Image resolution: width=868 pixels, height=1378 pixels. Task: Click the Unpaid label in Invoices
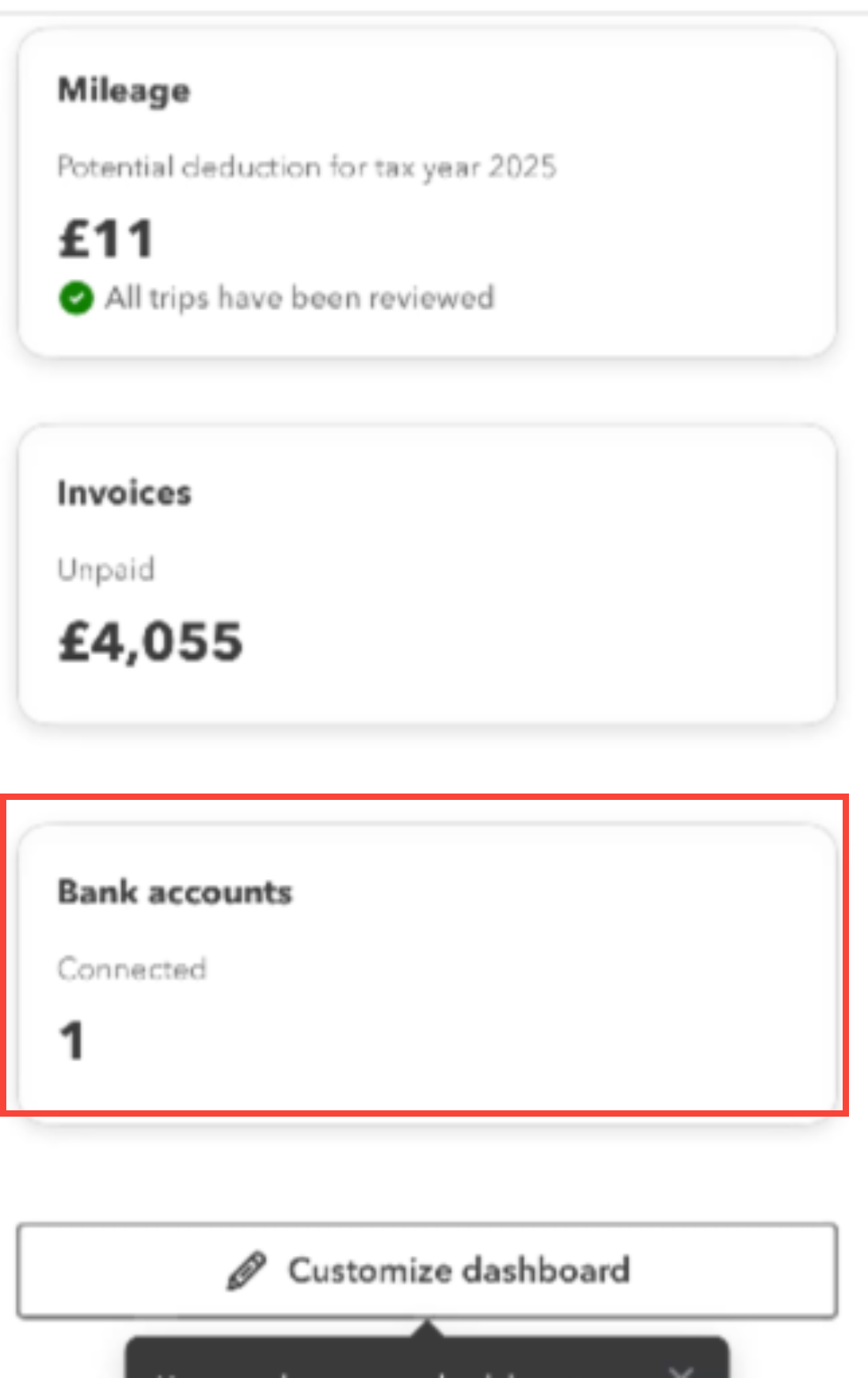click(106, 569)
